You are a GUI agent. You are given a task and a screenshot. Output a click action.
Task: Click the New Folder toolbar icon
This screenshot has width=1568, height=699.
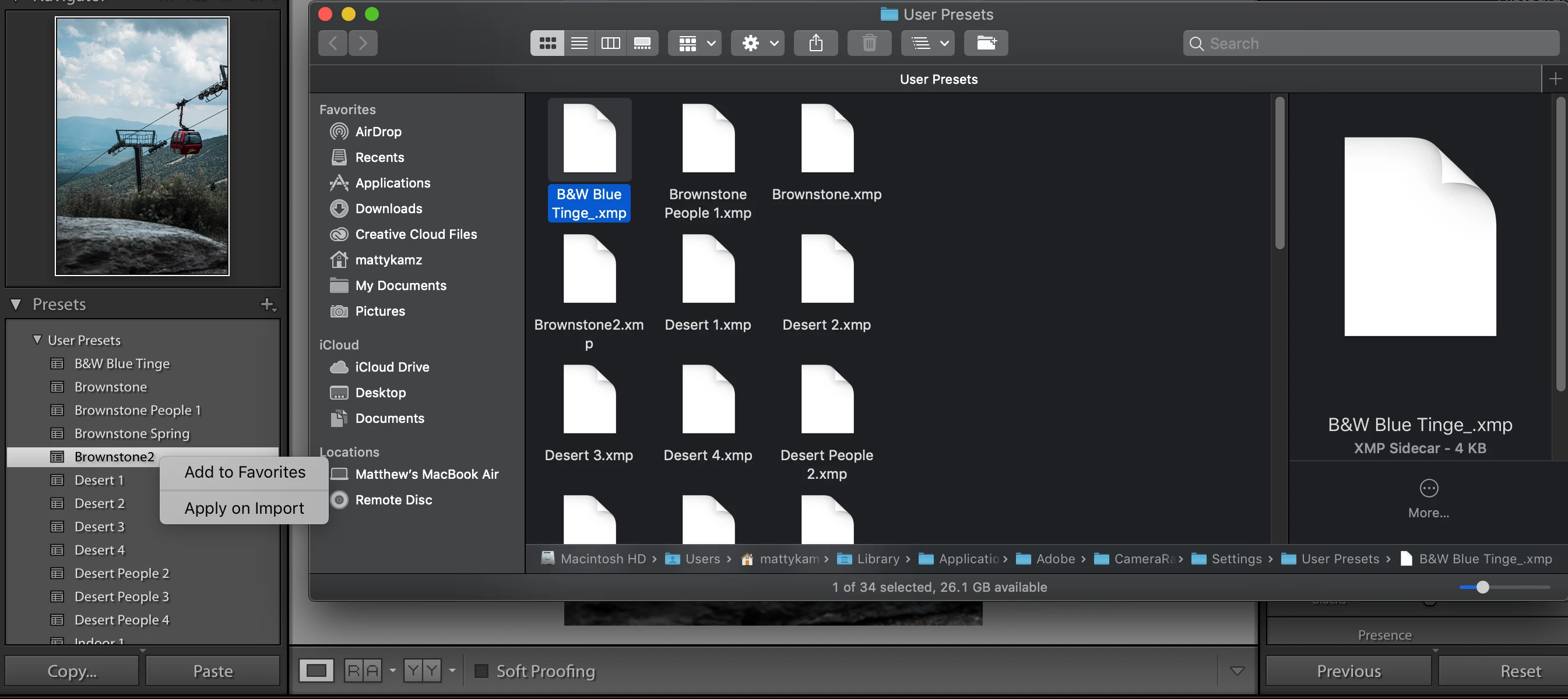click(x=986, y=43)
